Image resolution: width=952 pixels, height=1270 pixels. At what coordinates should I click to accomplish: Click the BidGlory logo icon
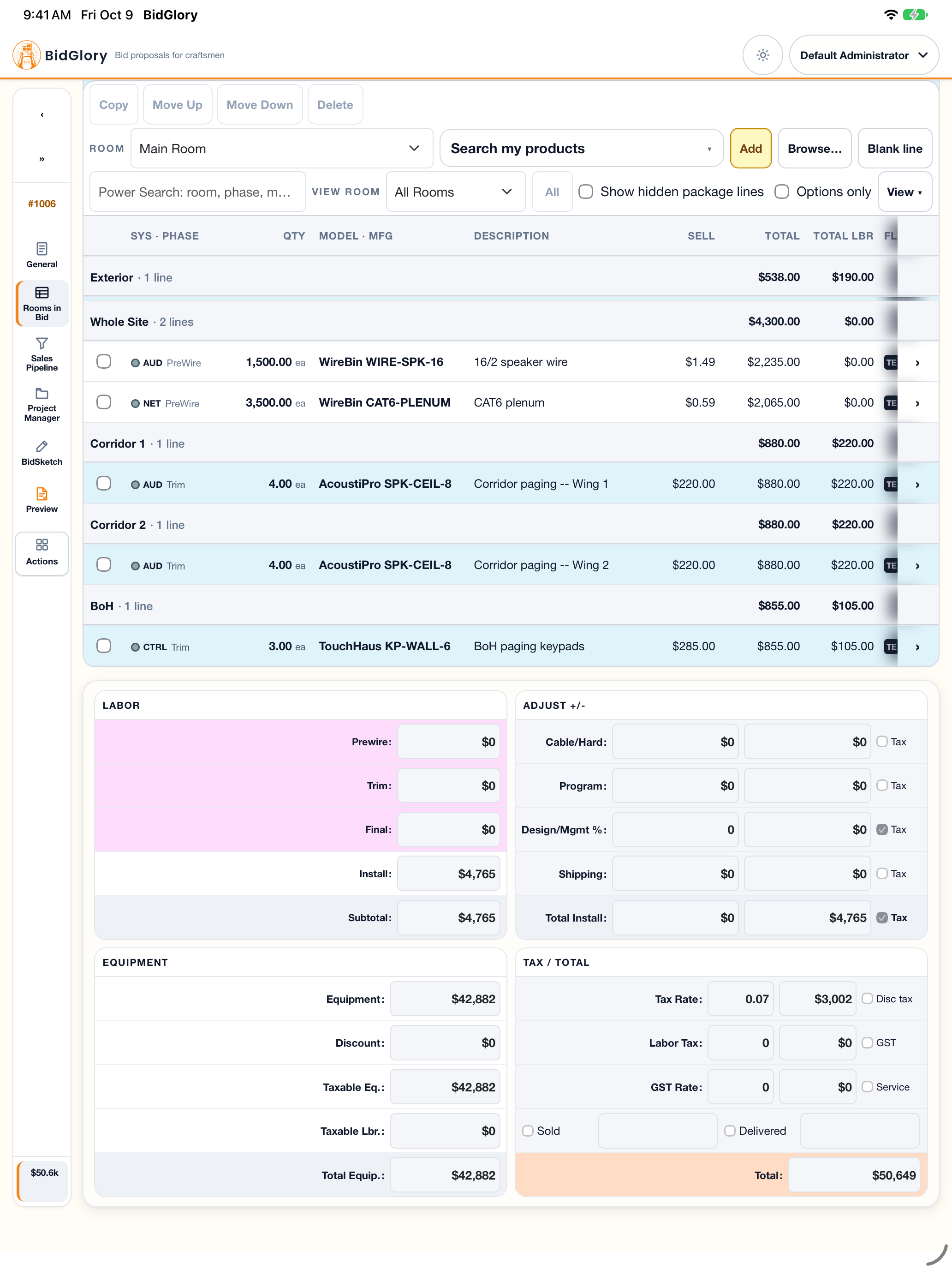coord(26,55)
